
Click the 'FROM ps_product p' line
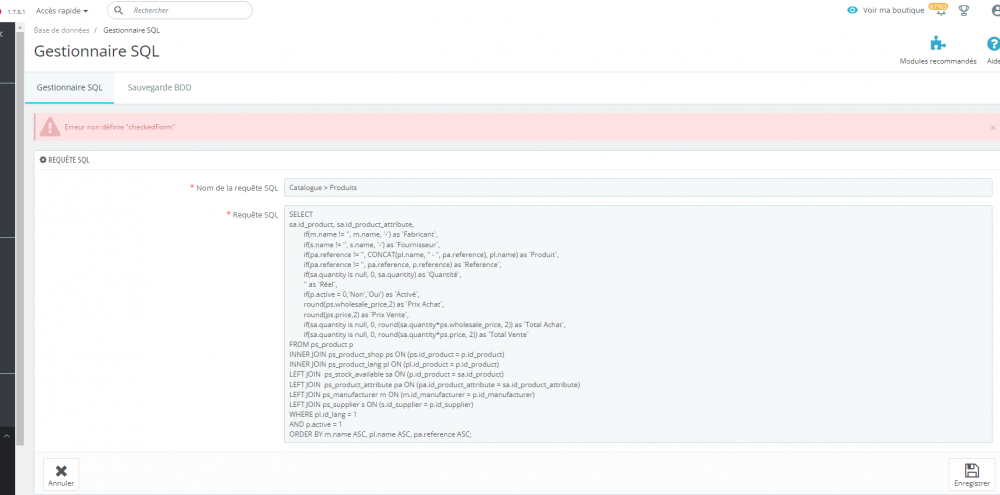click(321, 344)
